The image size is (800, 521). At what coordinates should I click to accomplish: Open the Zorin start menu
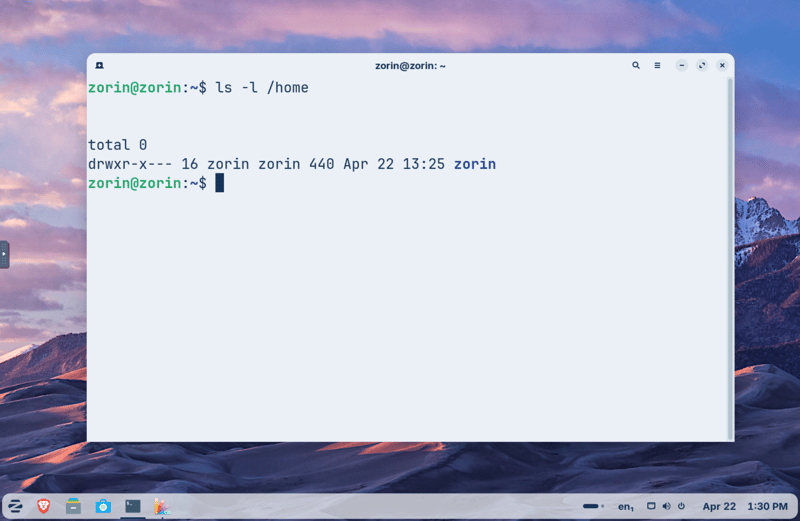pyautogui.click(x=16, y=506)
